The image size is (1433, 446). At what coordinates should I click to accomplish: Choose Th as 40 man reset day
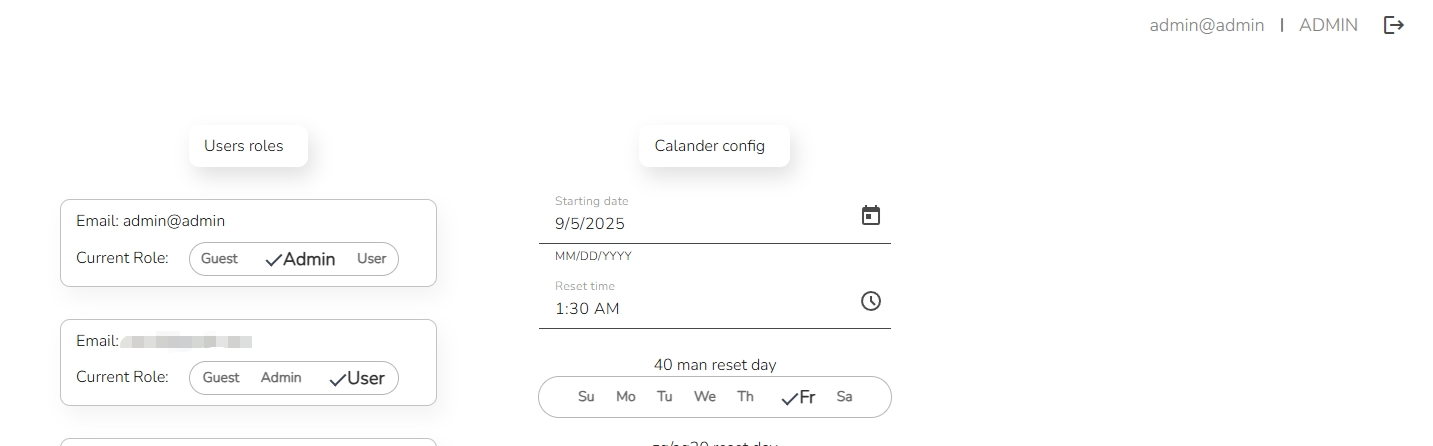pos(745,397)
